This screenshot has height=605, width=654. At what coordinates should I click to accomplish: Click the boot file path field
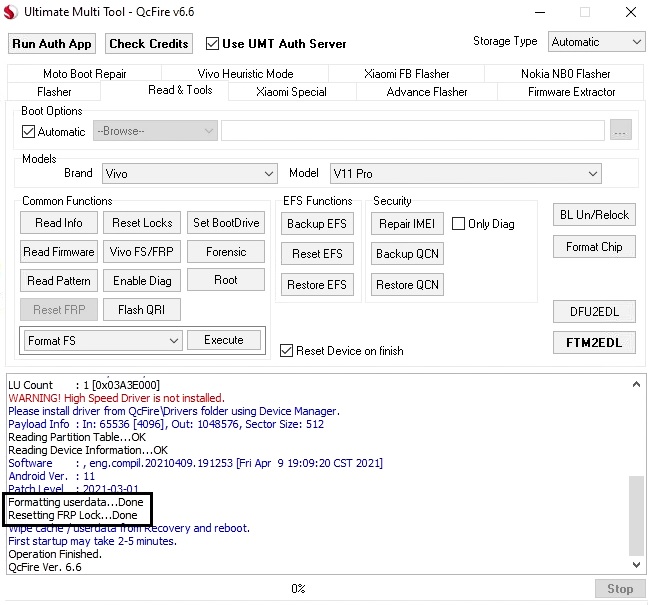(x=413, y=131)
